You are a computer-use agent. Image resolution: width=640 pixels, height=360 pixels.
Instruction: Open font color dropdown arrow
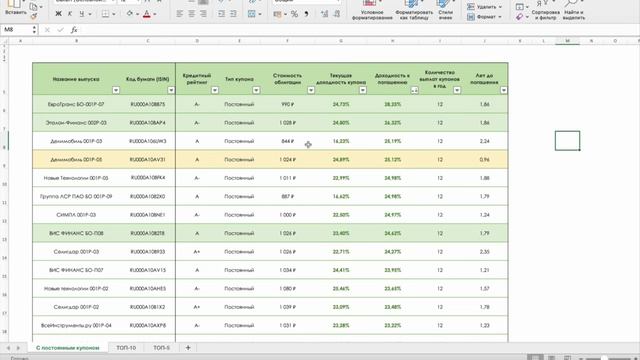pos(155,14)
